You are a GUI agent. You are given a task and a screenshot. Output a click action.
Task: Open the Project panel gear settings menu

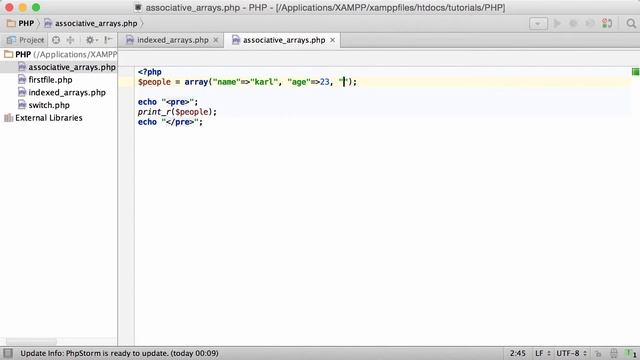click(x=91, y=40)
